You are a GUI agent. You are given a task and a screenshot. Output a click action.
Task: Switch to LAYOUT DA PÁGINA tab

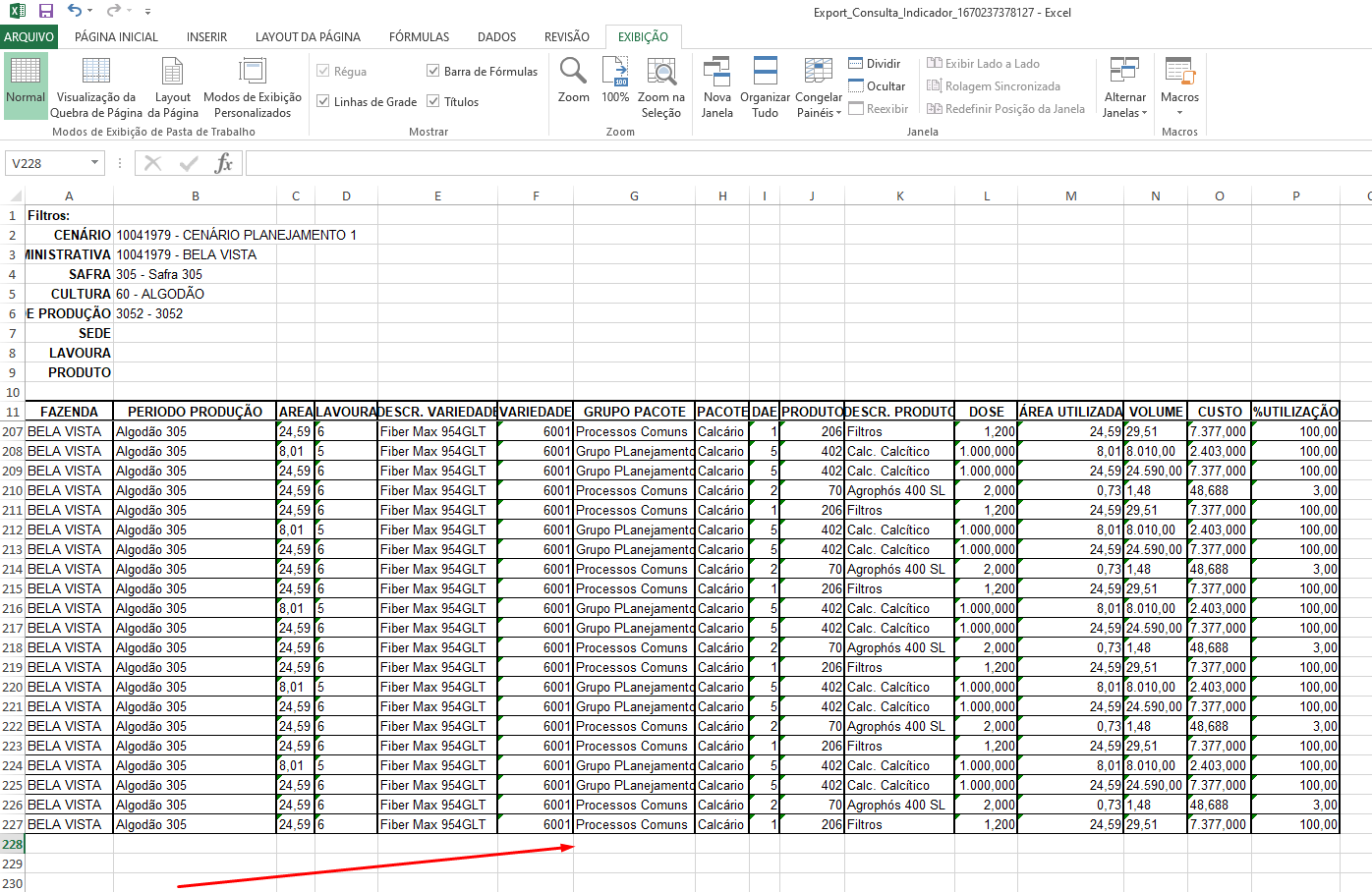click(308, 36)
